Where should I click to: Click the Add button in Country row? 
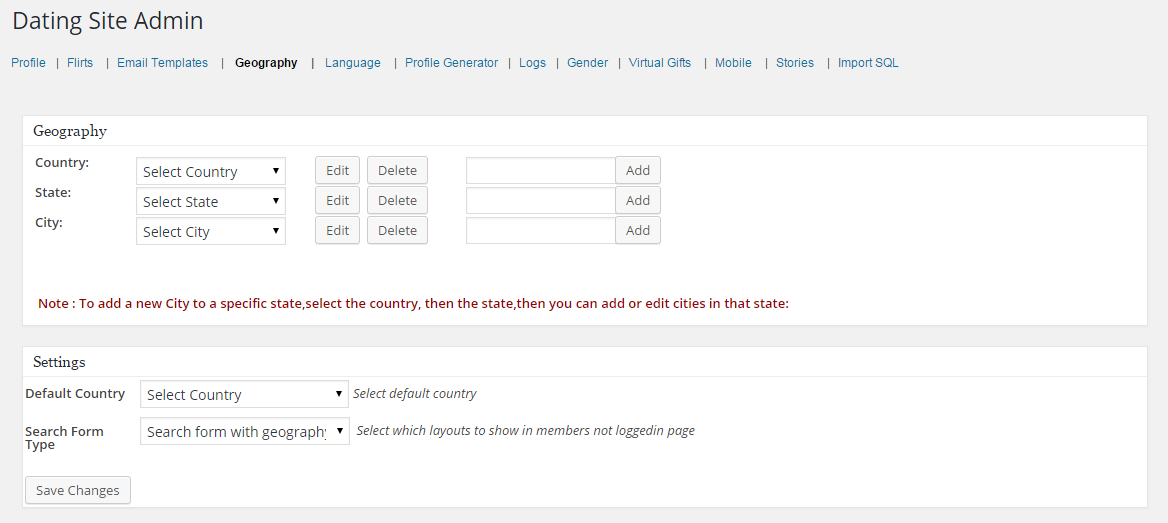(638, 170)
